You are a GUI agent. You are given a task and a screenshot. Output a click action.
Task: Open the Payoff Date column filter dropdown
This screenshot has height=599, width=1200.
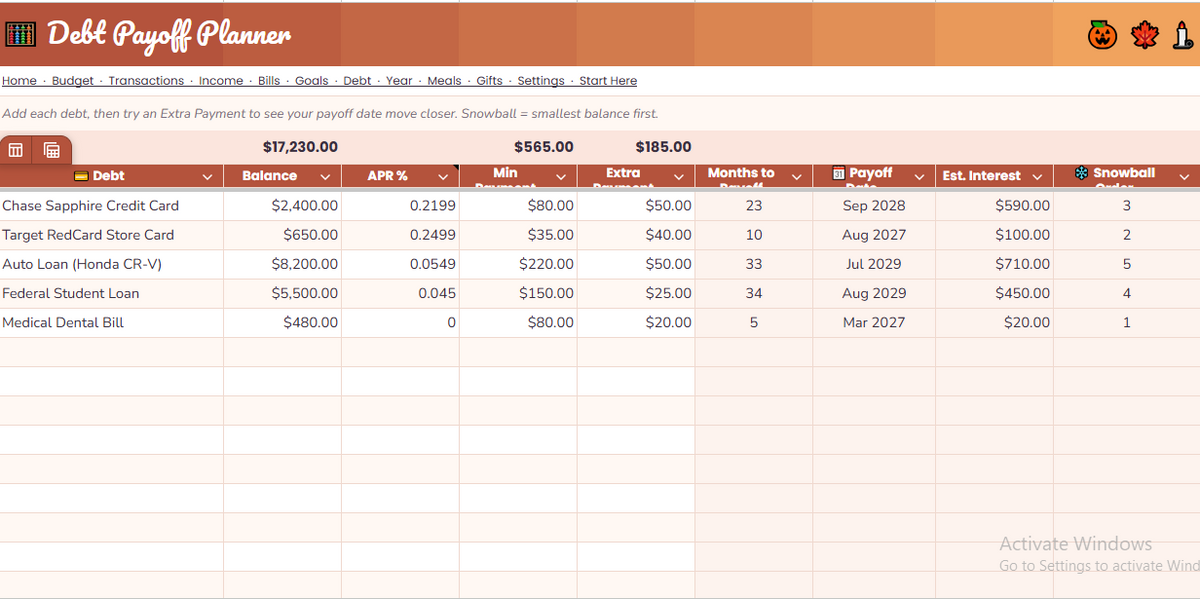click(919, 177)
